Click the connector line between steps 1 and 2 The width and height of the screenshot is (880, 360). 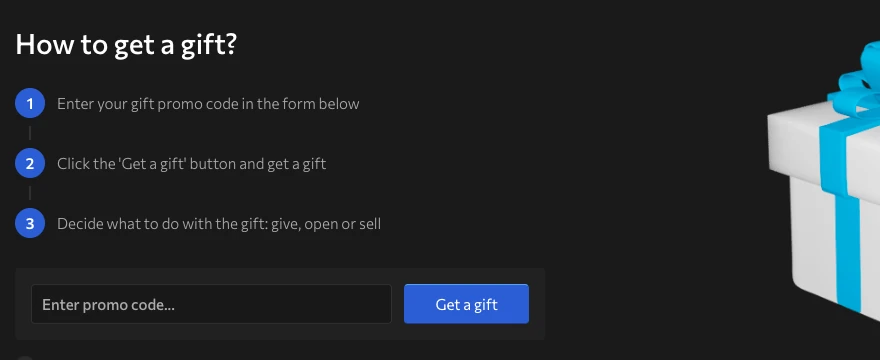click(x=30, y=133)
